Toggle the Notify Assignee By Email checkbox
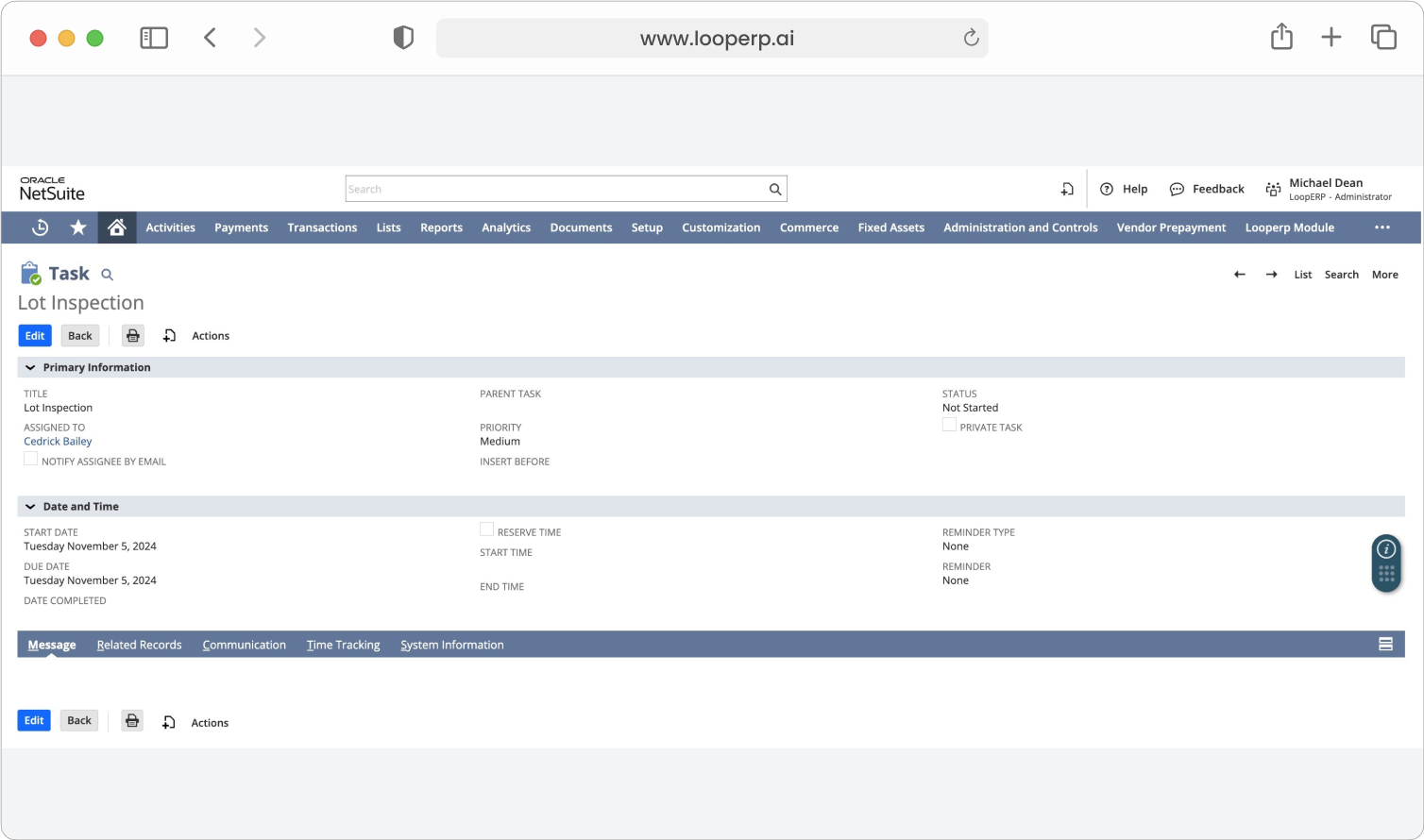 (x=30, y=459)
